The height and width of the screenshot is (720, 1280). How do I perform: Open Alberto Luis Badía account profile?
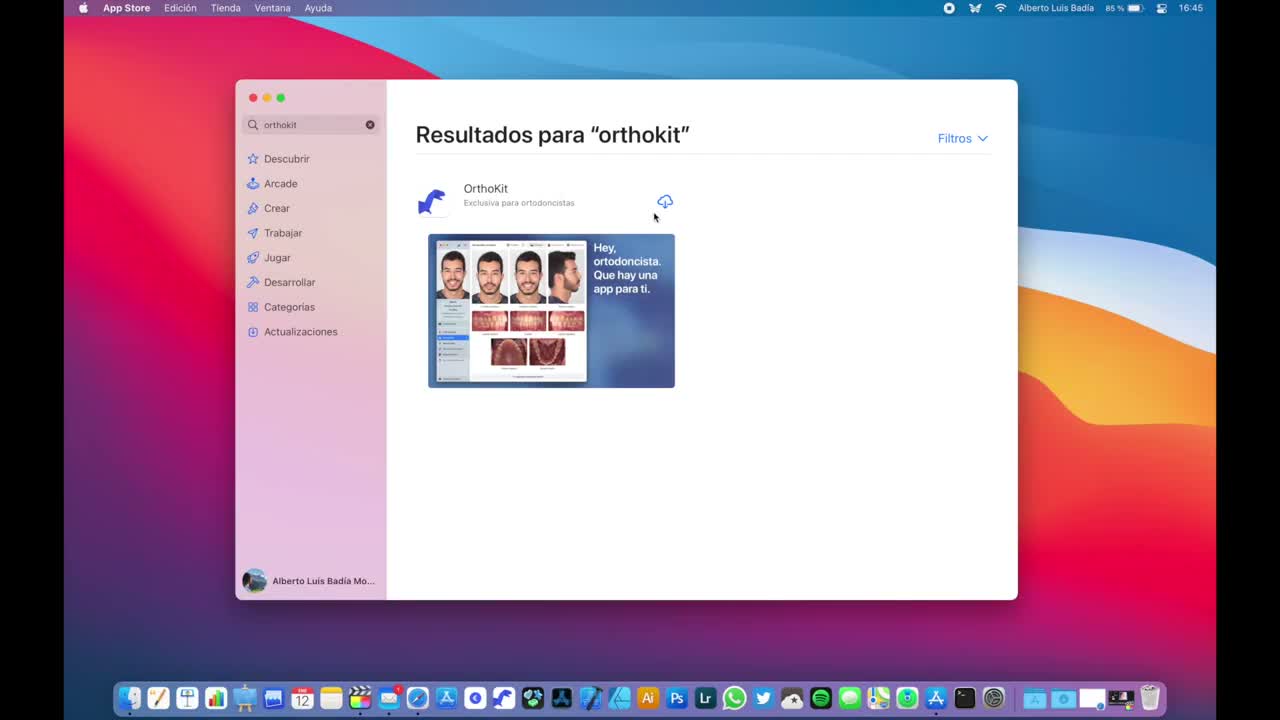(310, 581)
